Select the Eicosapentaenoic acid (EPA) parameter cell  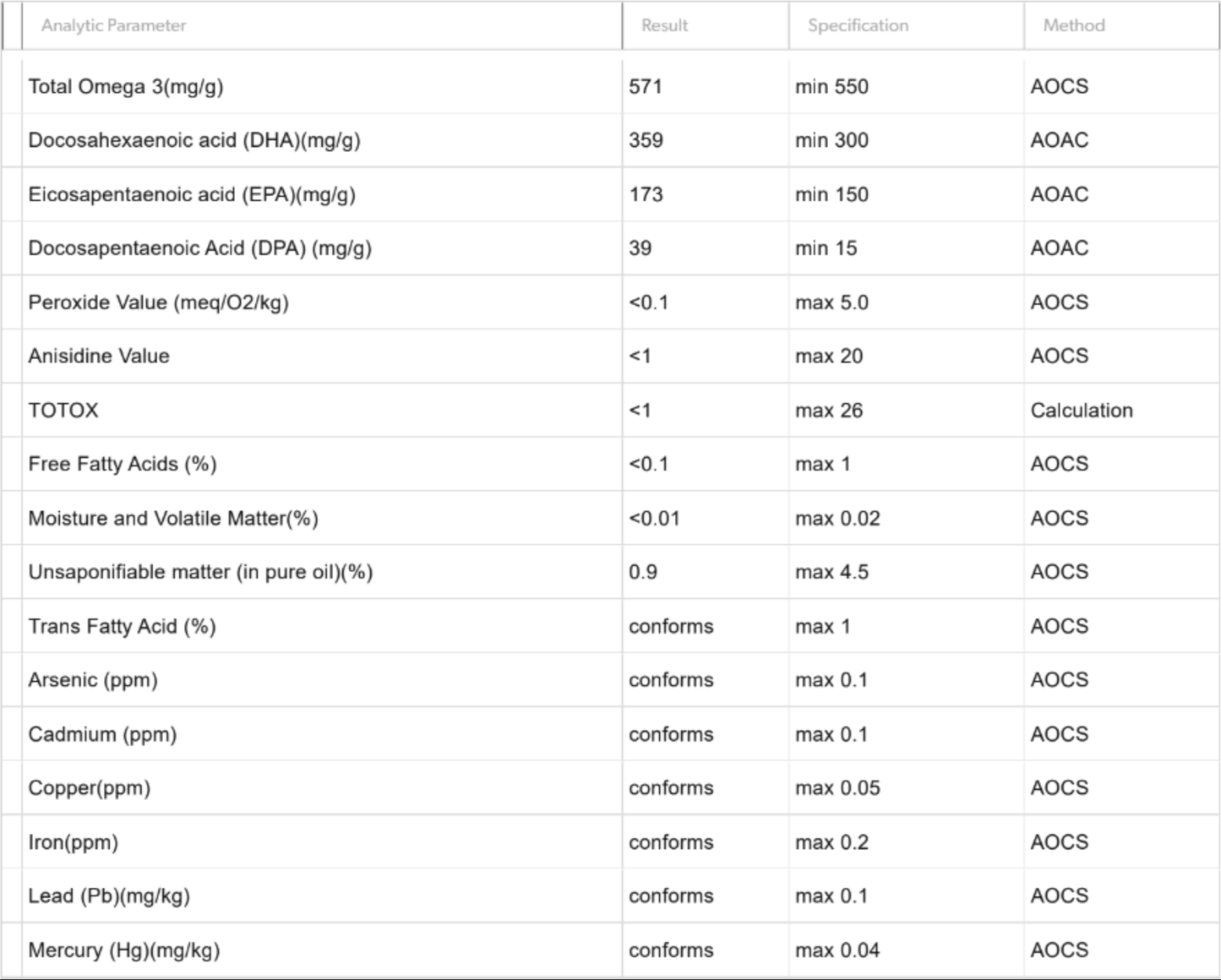point(192,194)
